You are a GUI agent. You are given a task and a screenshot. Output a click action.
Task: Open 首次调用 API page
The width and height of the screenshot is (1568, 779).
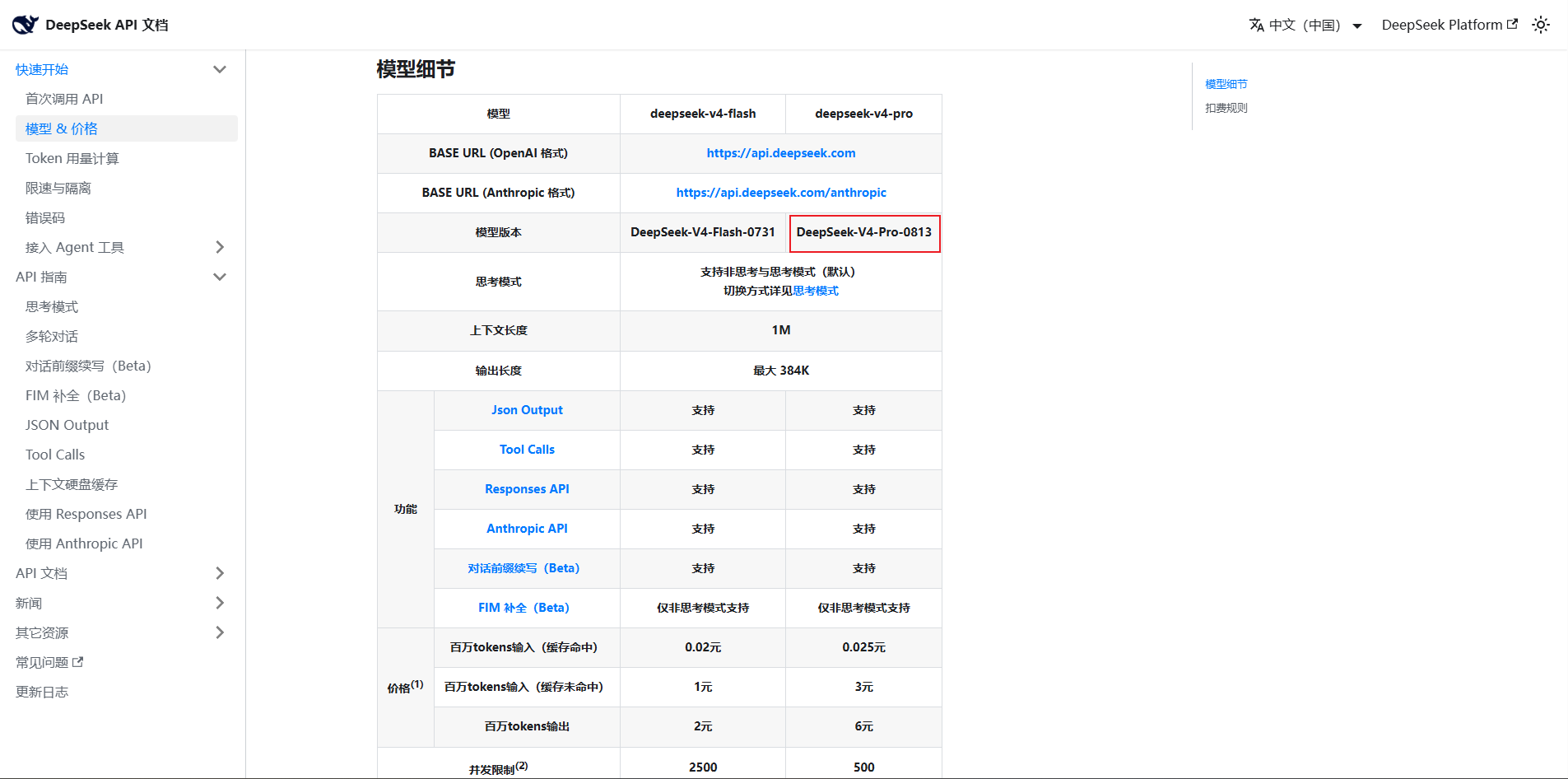click(x=64, y=99)
